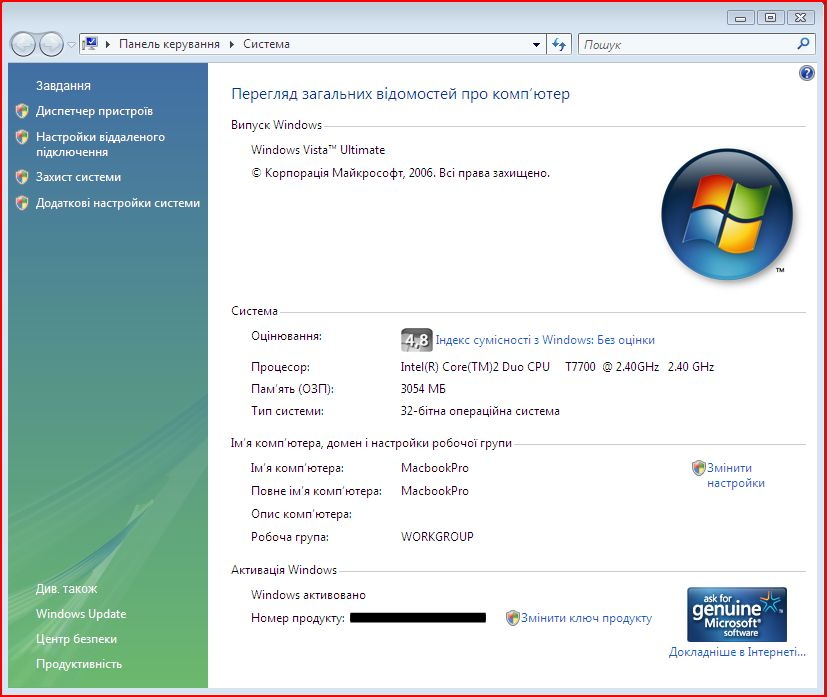Open Центр безпеки in the sidebar
This screenshot has width=827, height=697.
[76, 639]
